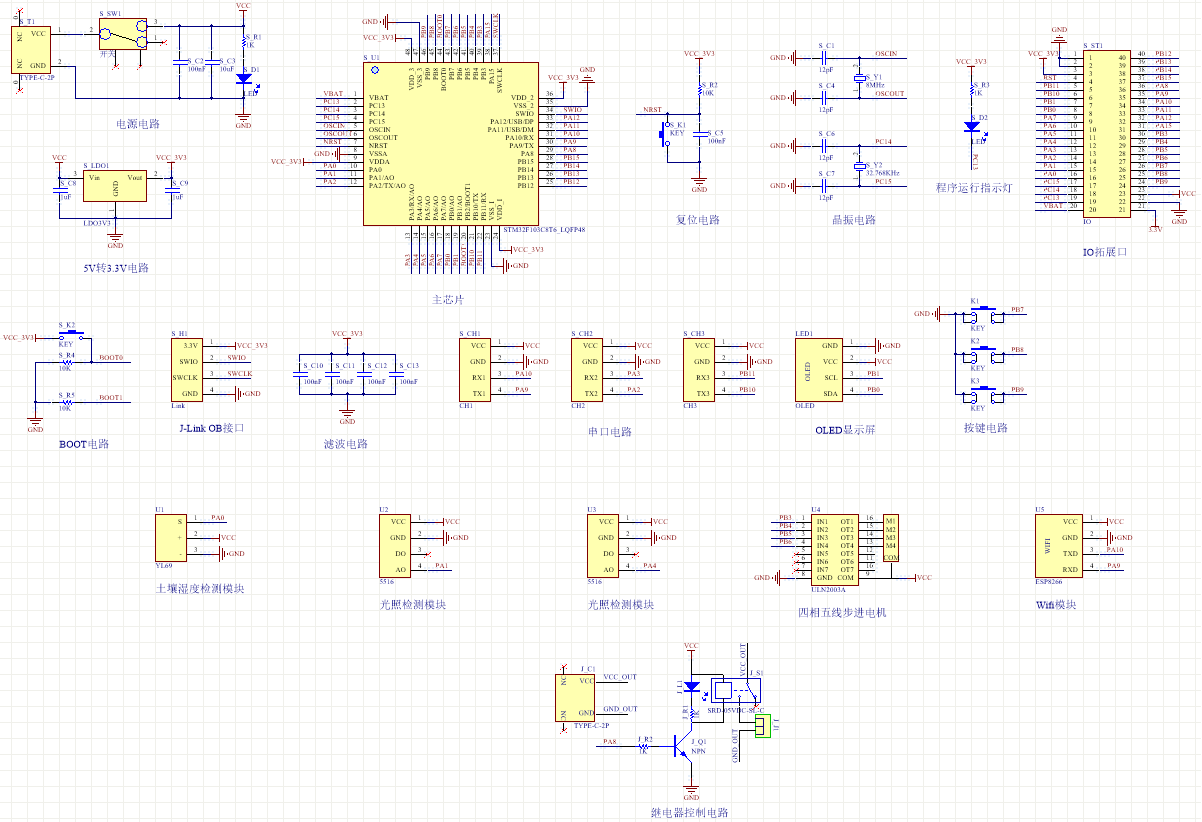Click the S_T1 TYPE-C-2P power connector
Image resolution: width=1202 pixels, height=822 pixels.
[x=31, y=49]
